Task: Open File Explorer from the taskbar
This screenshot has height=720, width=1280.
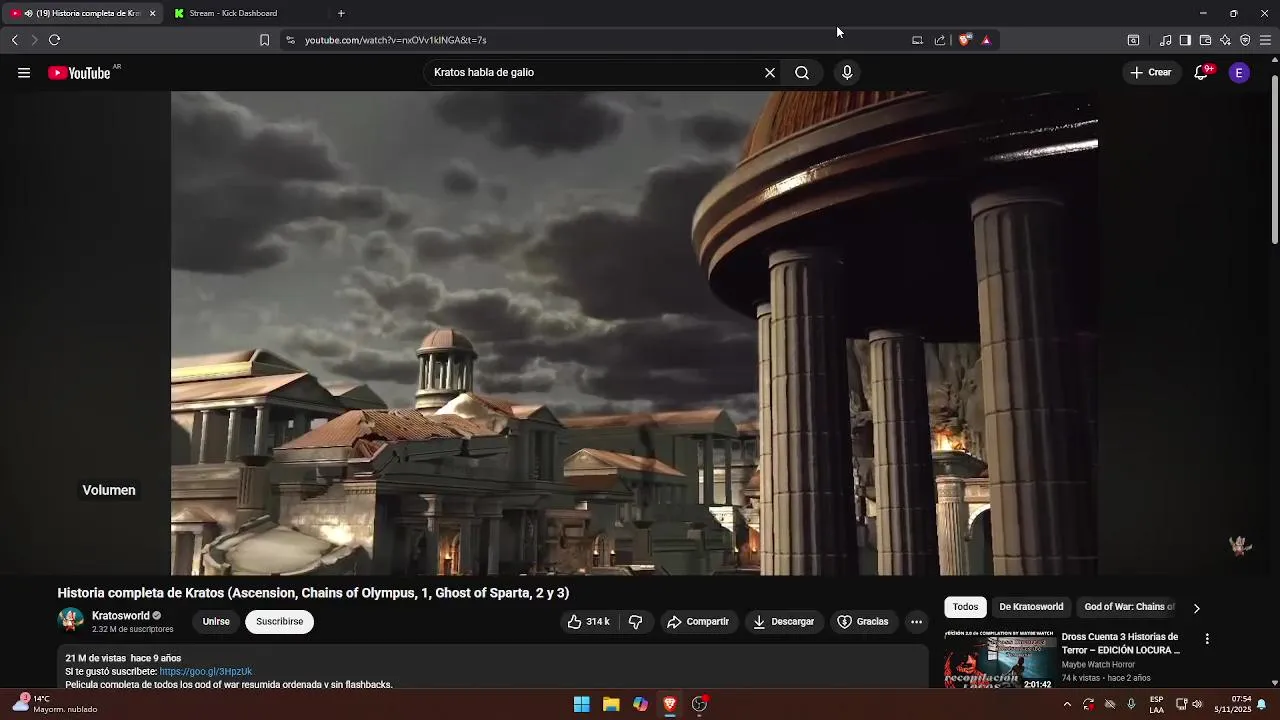Action: coord(611,704)
